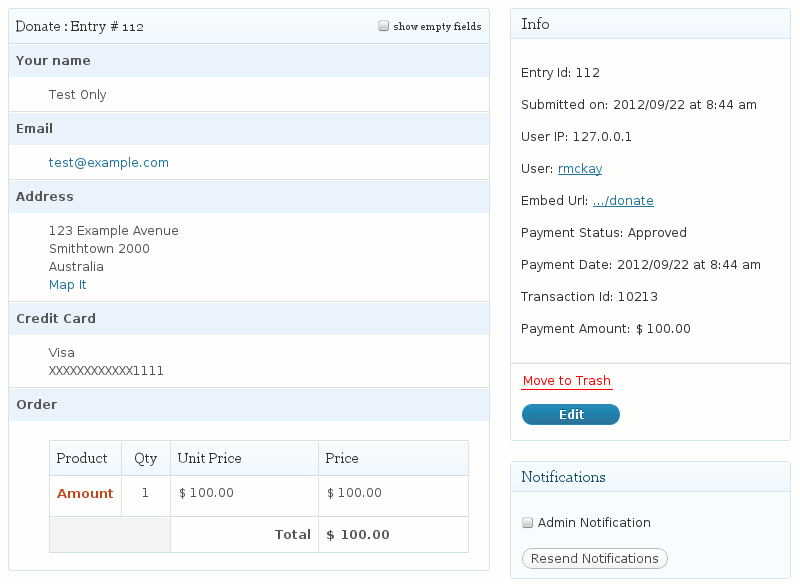Click the Transaction Id 10213 text

coord(589,297)
